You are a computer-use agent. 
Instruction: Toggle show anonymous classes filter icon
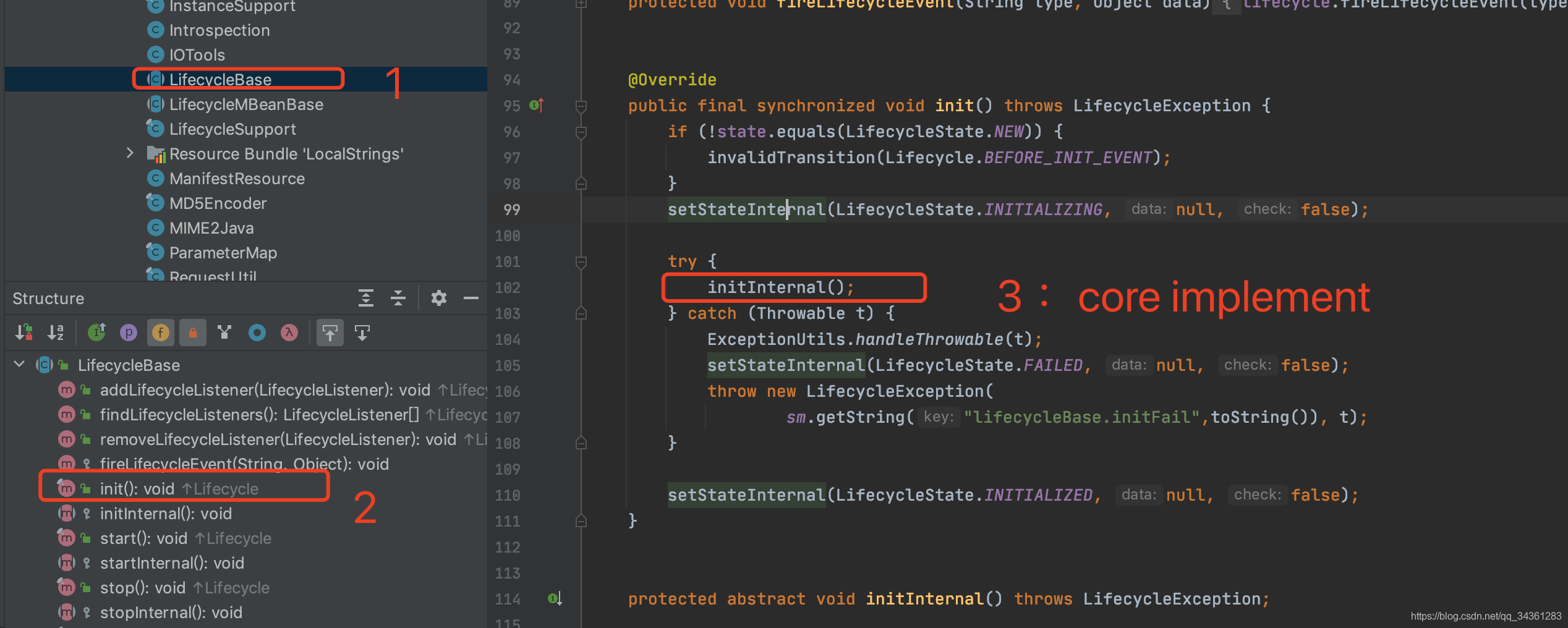pos(224,333)
